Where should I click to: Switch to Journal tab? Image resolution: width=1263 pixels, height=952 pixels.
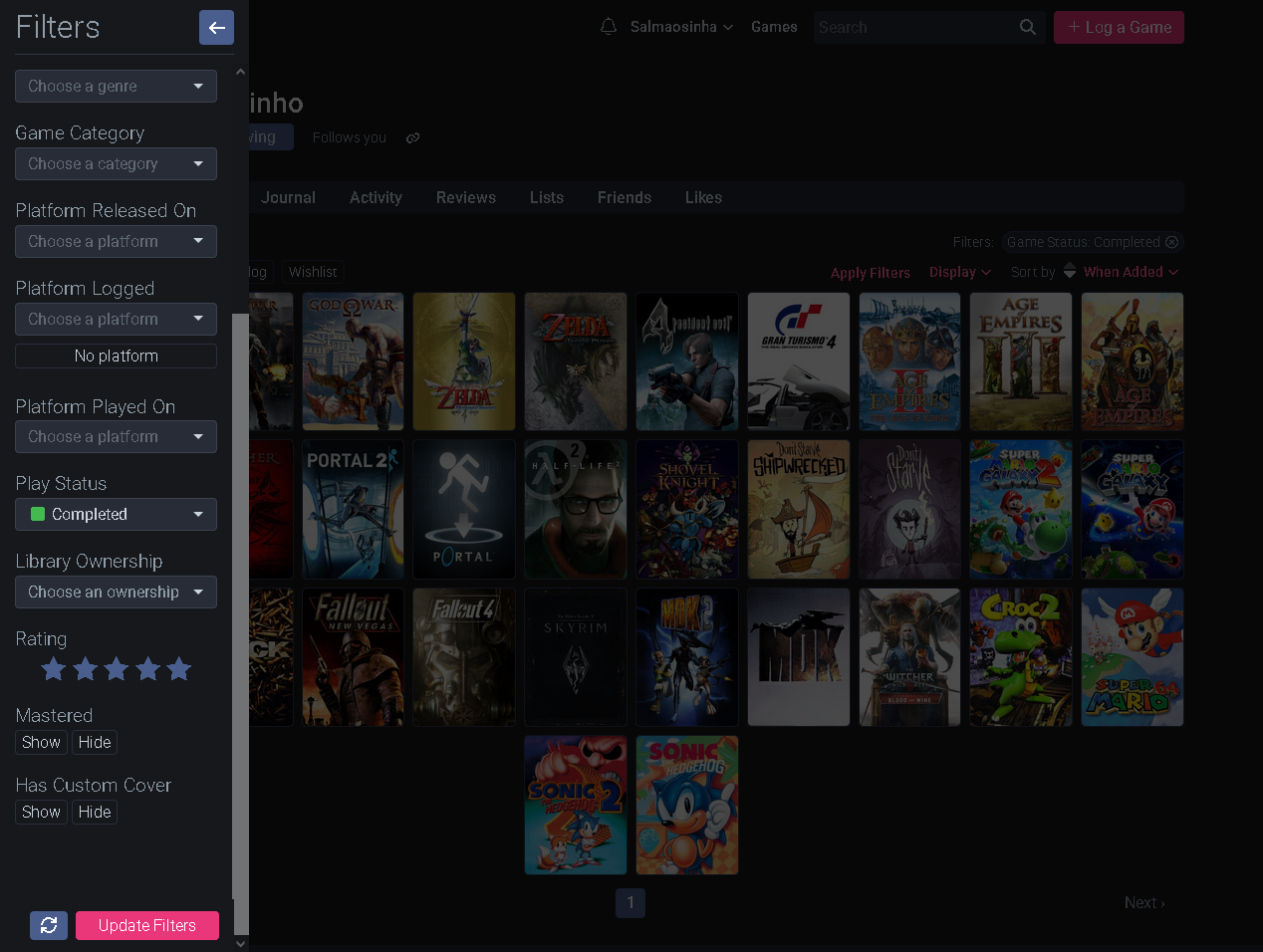289,198
